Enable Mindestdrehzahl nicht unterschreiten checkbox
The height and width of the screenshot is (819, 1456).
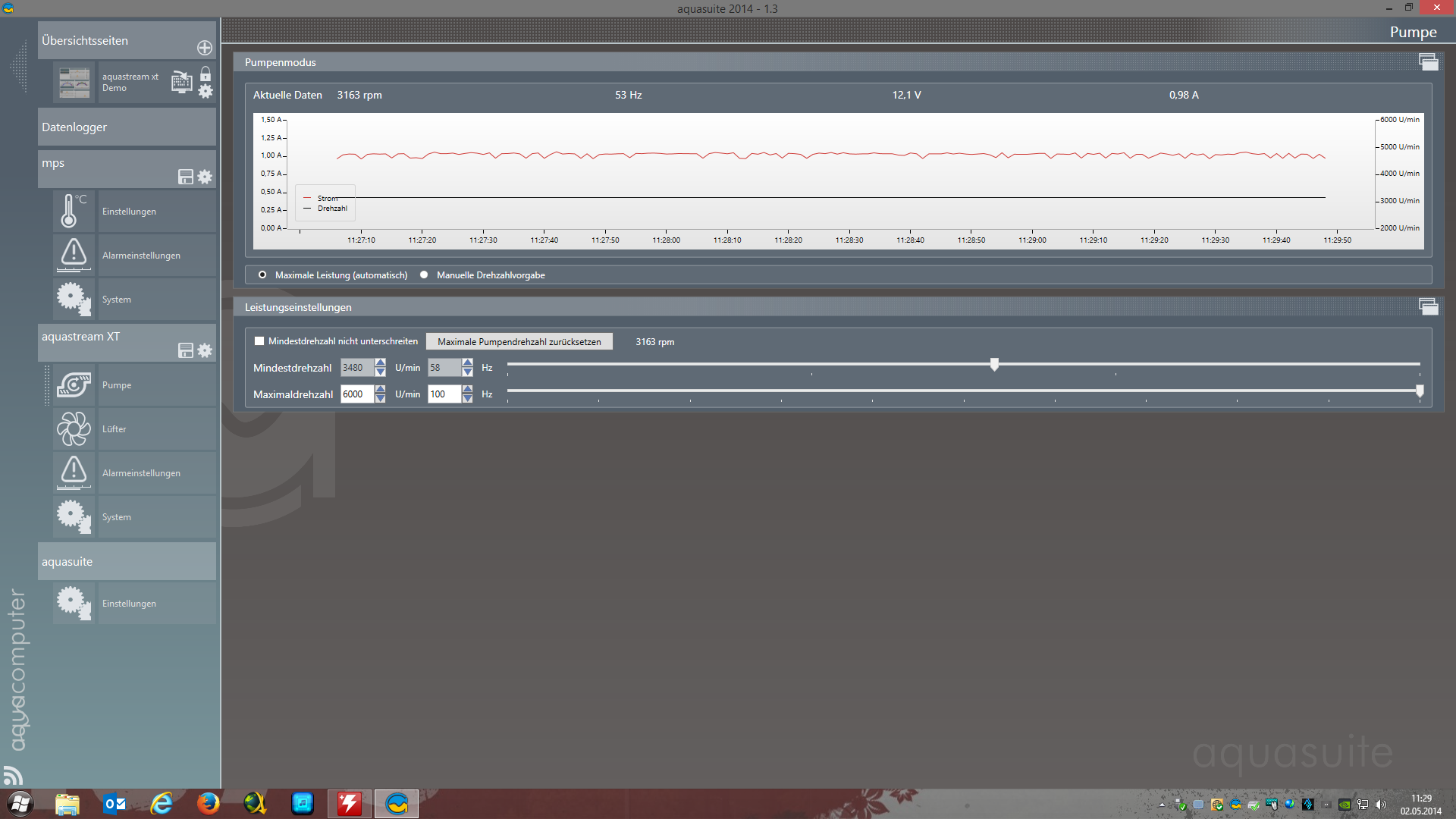(259, 341)
